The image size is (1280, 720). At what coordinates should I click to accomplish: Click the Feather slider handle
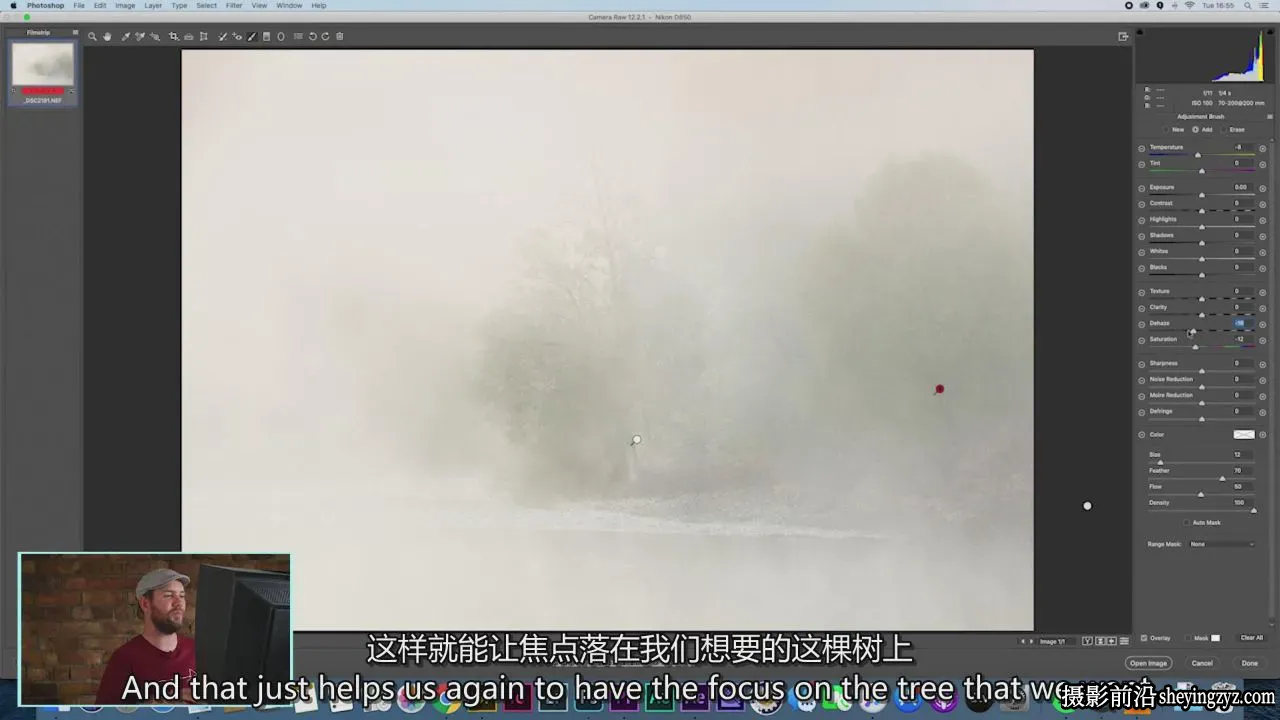click(1222, 478)
